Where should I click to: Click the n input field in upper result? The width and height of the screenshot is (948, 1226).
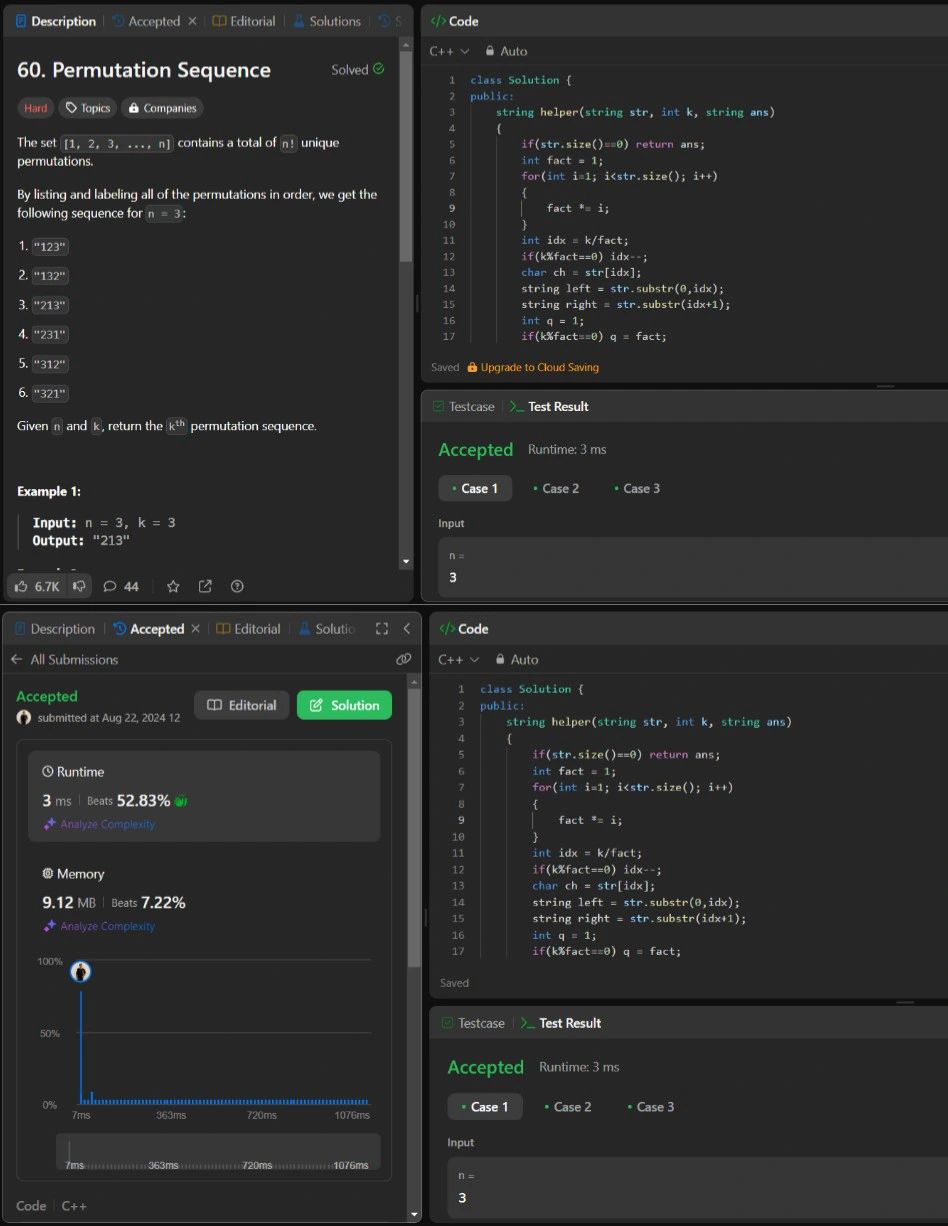pos(693,567)
